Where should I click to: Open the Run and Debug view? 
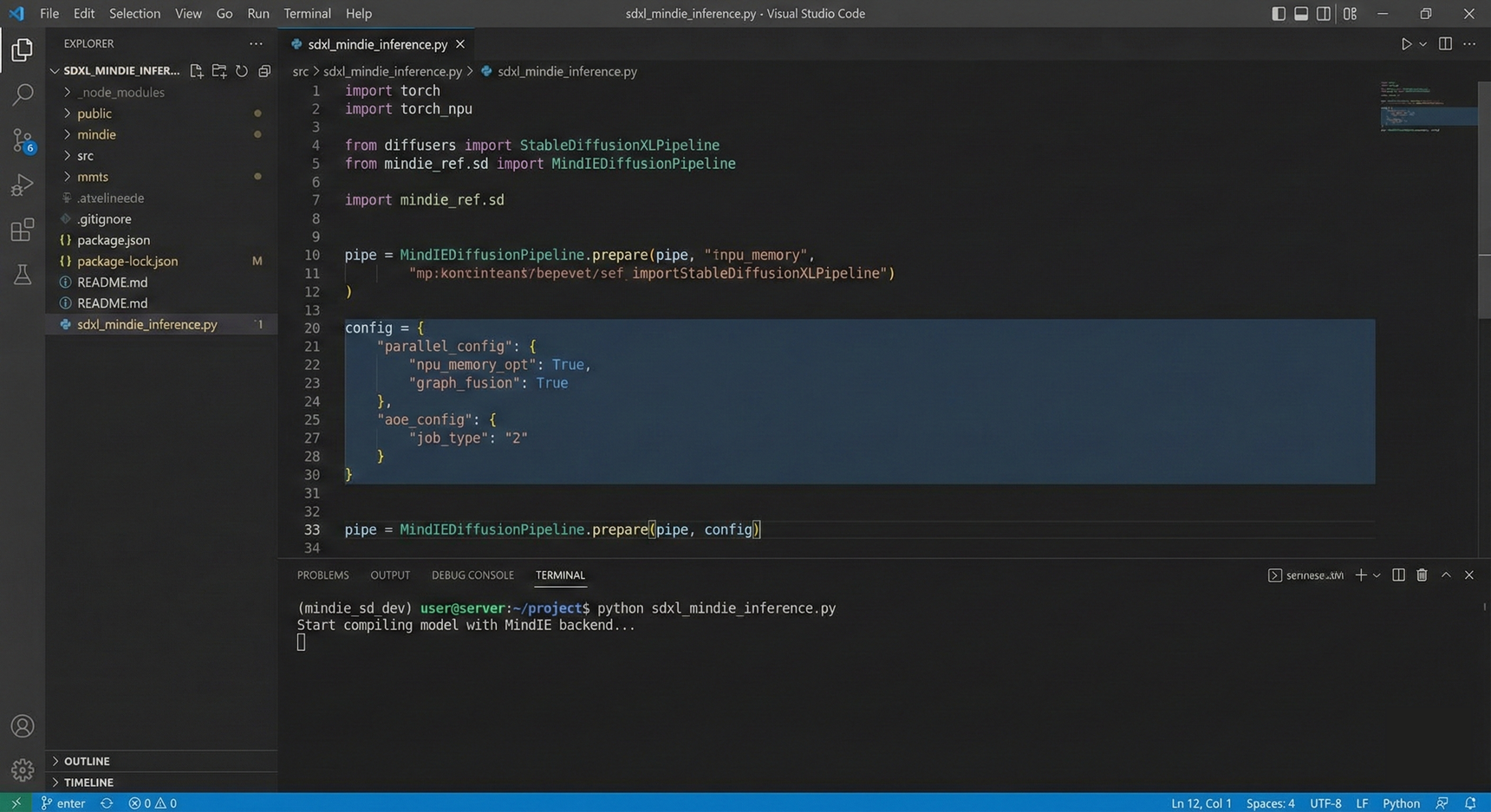click(x=23, y=185)
